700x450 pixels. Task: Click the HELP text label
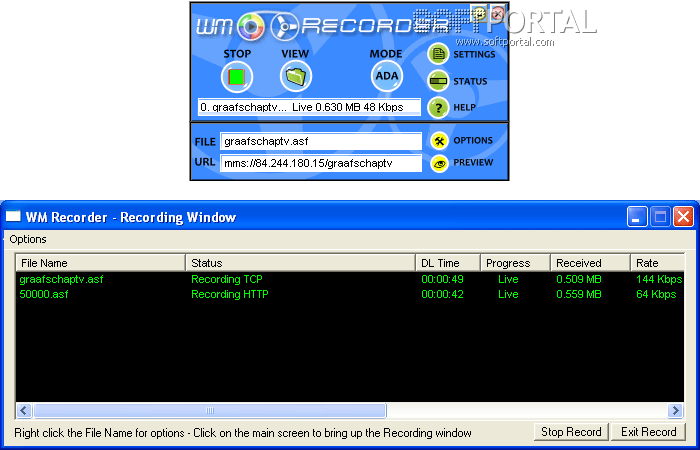(464, 108)
